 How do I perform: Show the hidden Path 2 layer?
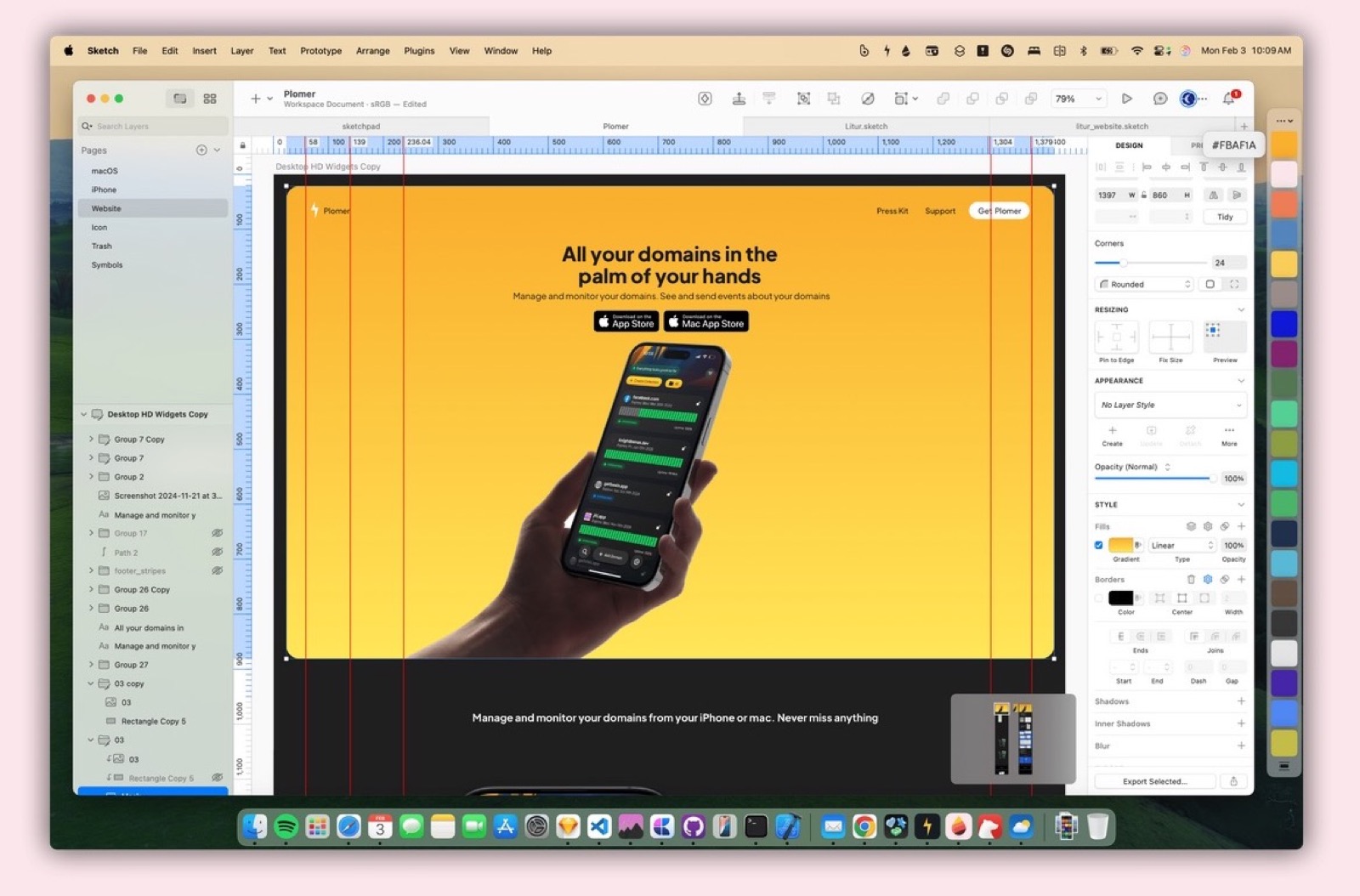pyautogui.click(x=217, y=552)
